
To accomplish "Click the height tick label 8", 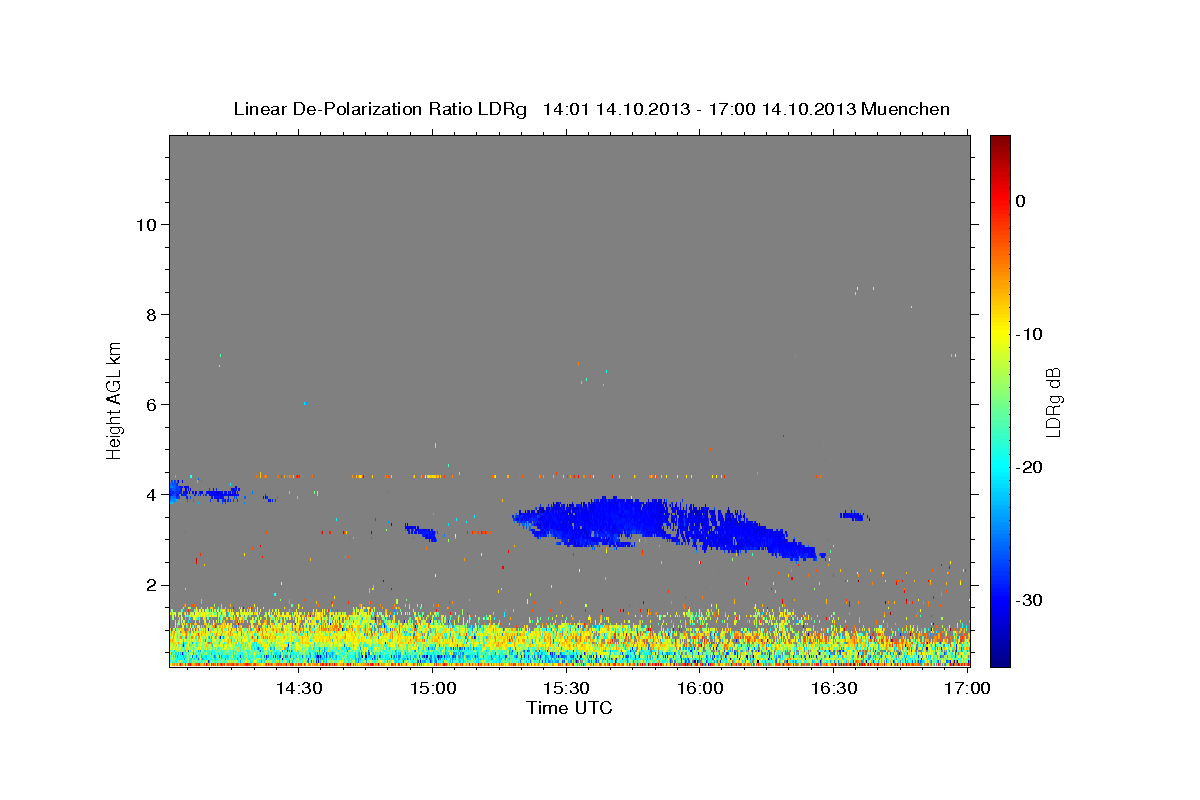I will pos(150,314).
